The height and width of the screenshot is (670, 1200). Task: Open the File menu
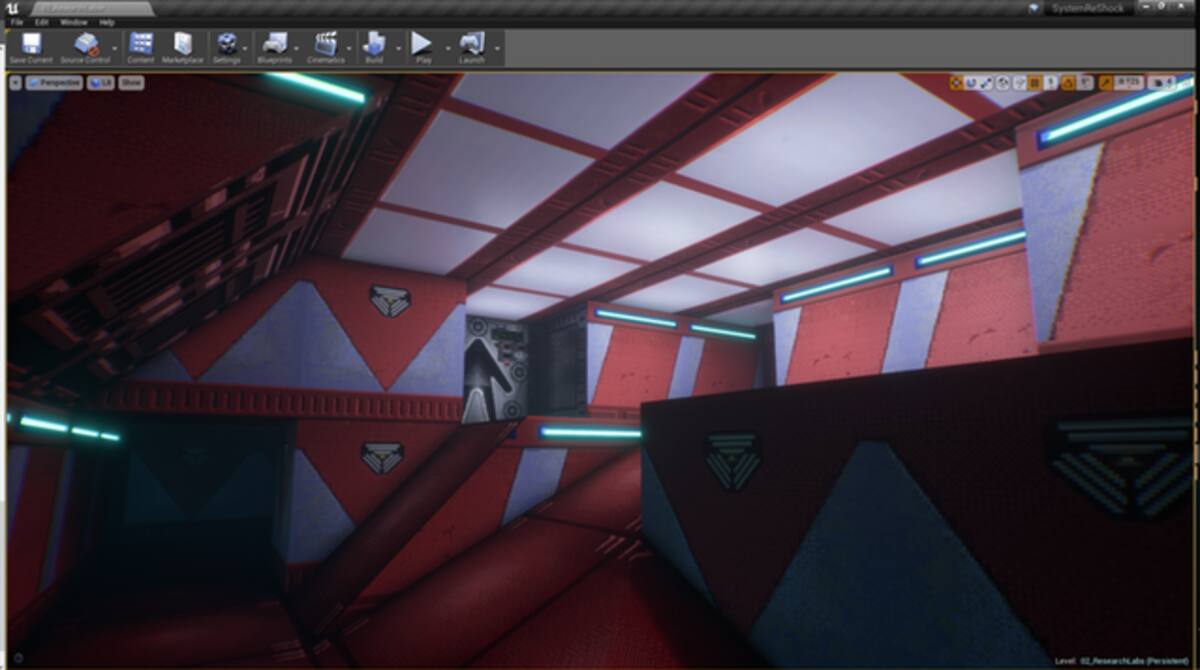(16, 22)
